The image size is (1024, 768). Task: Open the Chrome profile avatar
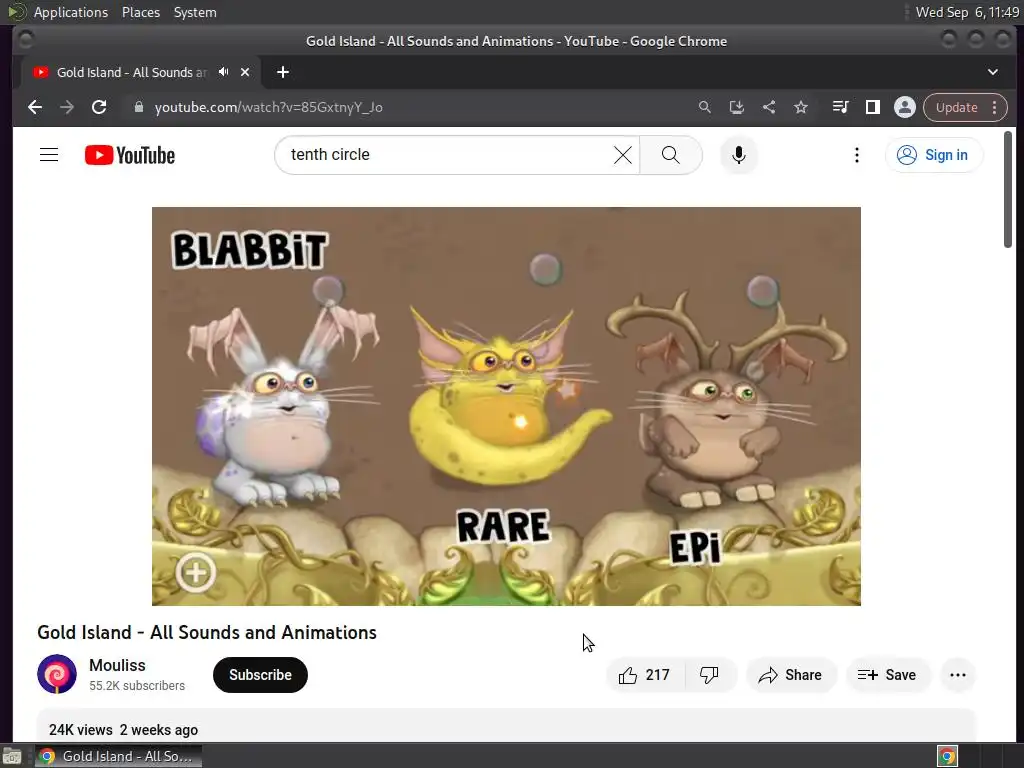(x=904, y=107)
